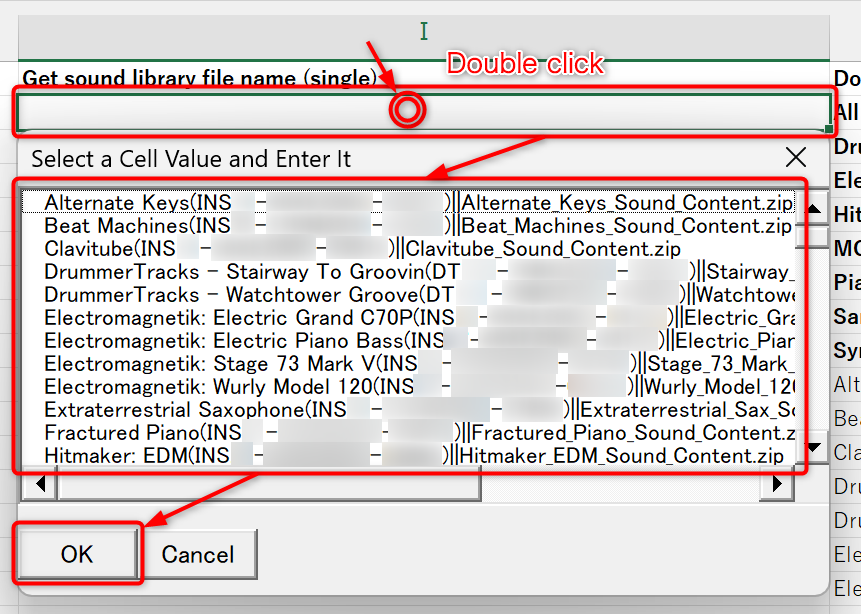The image size is (861, 614).
Task: Close the Select a Cell Value dialog
Action: [796, 158]
